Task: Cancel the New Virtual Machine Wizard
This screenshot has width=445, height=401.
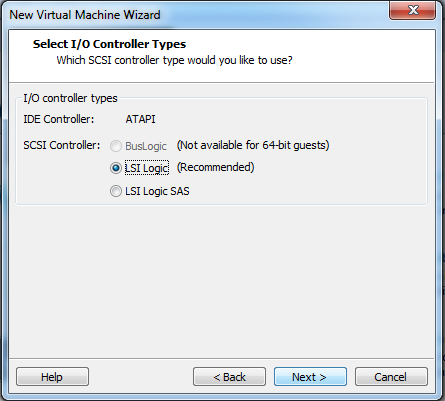Action: tap(391, 377)
